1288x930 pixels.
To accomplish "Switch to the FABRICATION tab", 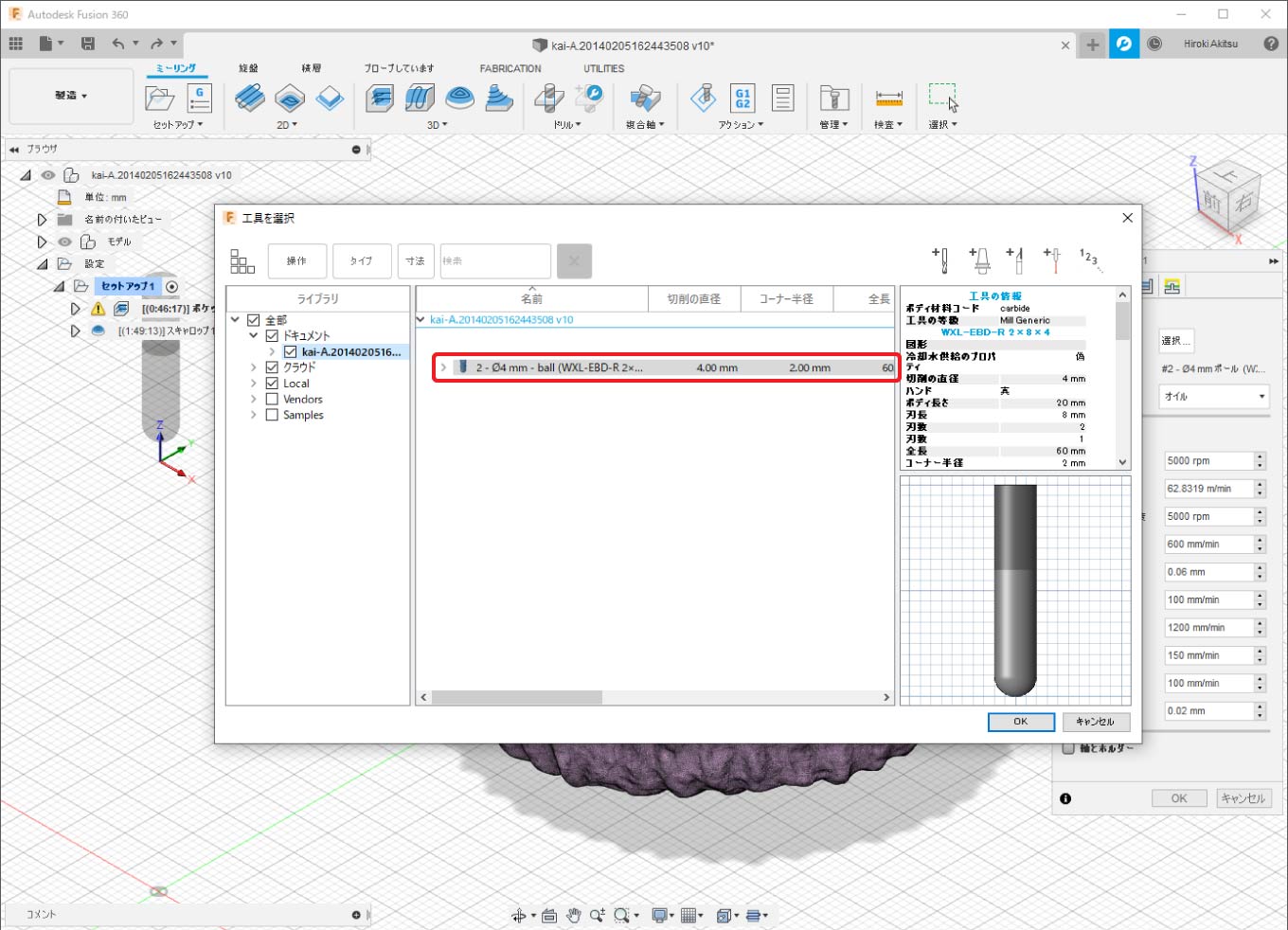I will [x=510, y=68].
